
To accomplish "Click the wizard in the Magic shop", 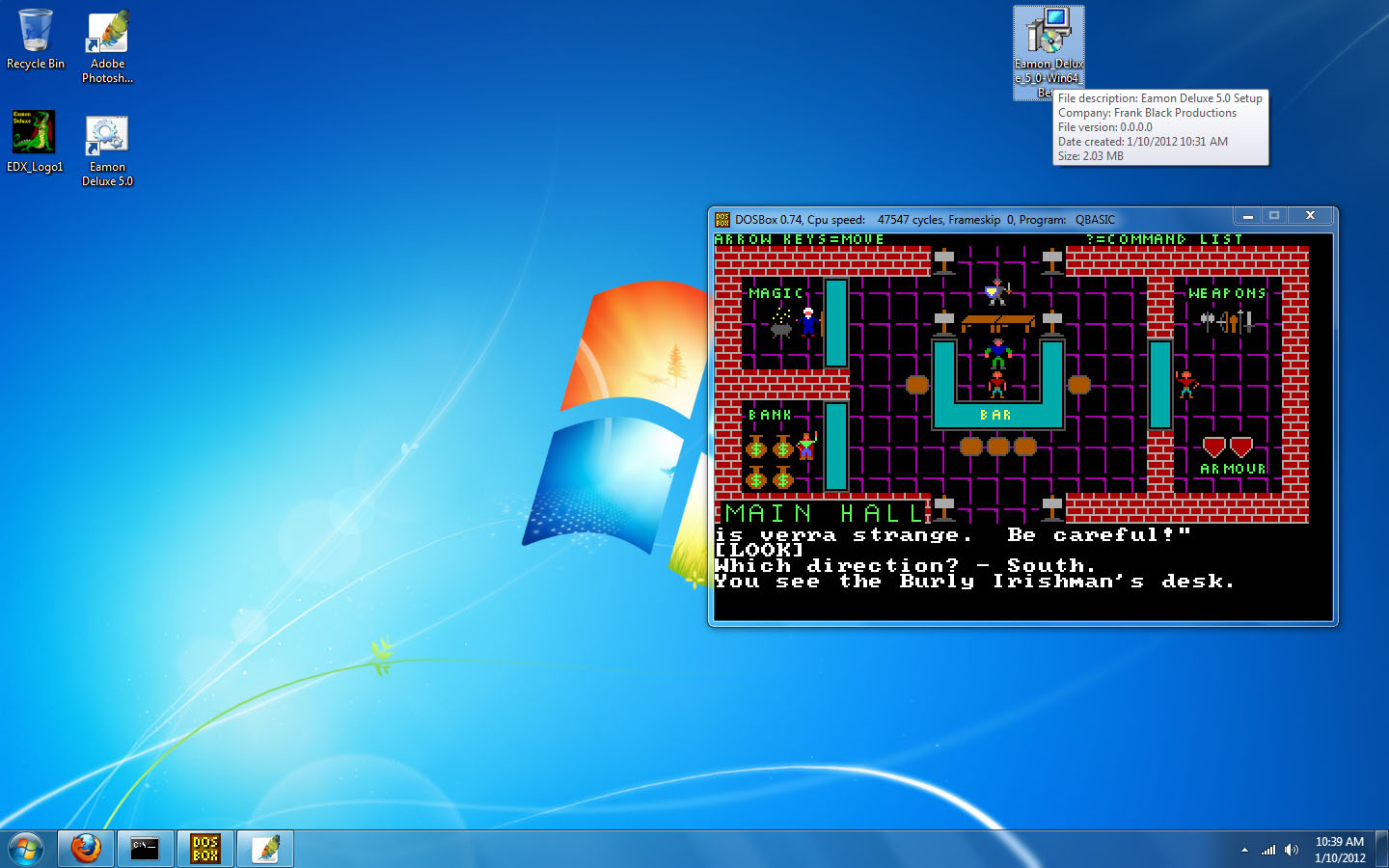I will coord(808,322).
